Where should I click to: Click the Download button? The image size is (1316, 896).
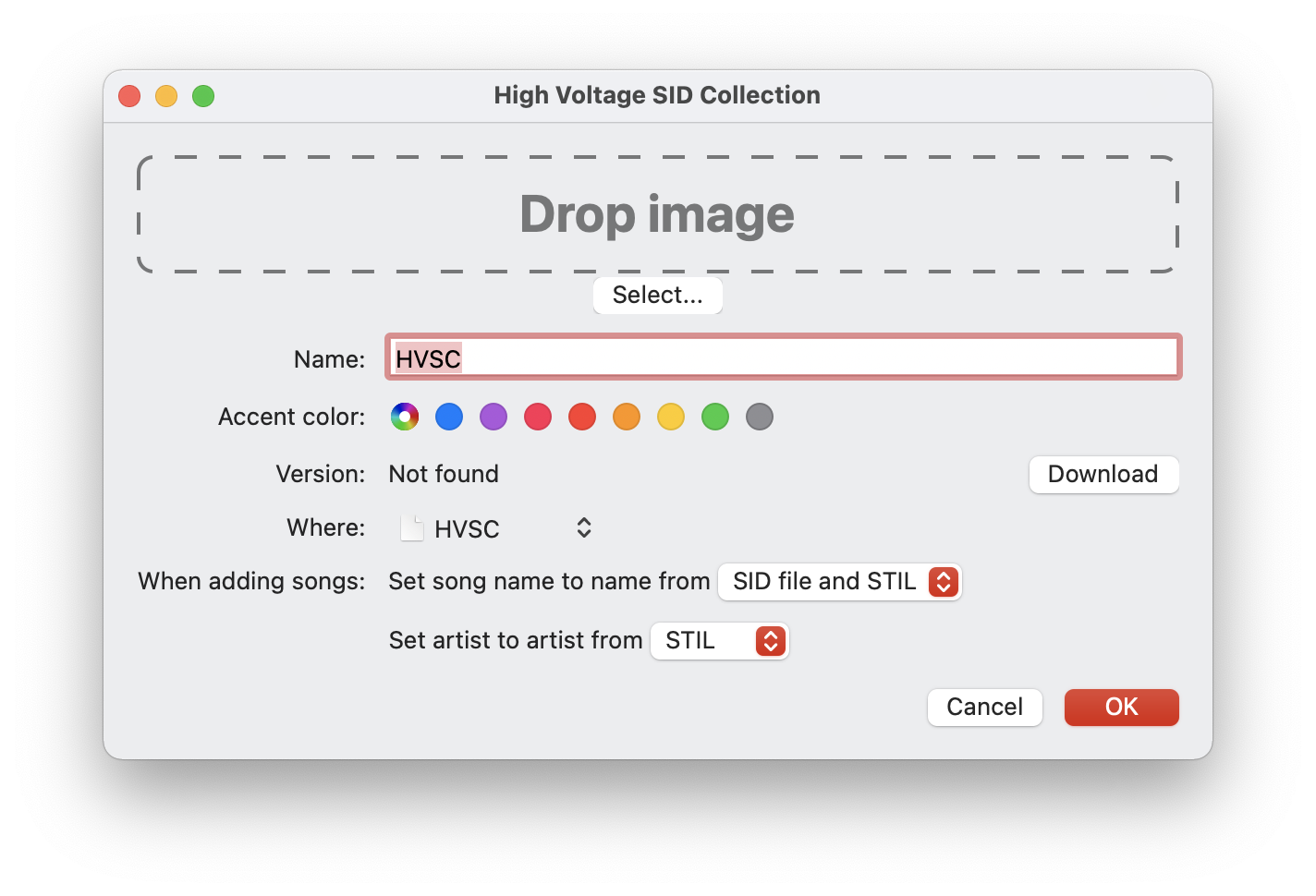tap(1103, 475)
